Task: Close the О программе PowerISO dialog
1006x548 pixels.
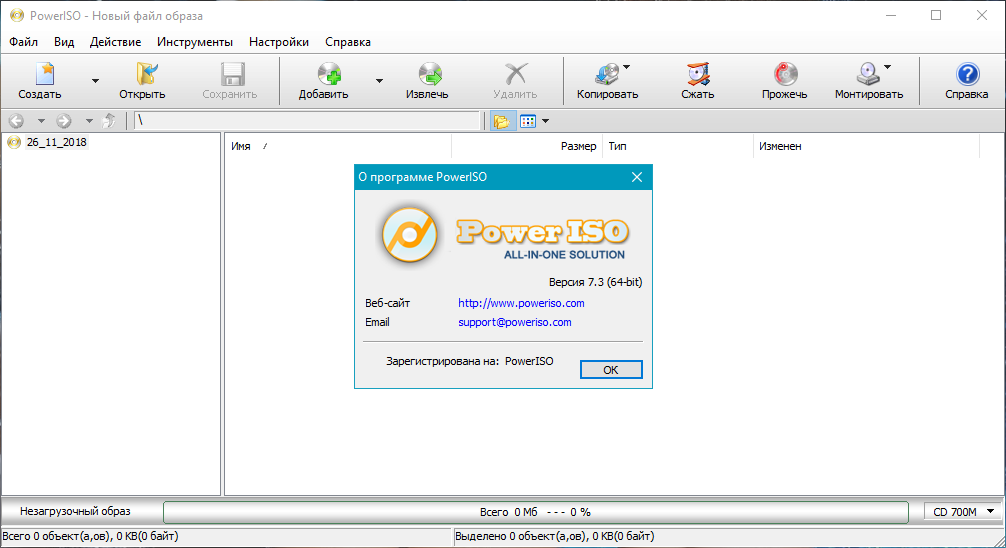Action: tap(636, 177)
